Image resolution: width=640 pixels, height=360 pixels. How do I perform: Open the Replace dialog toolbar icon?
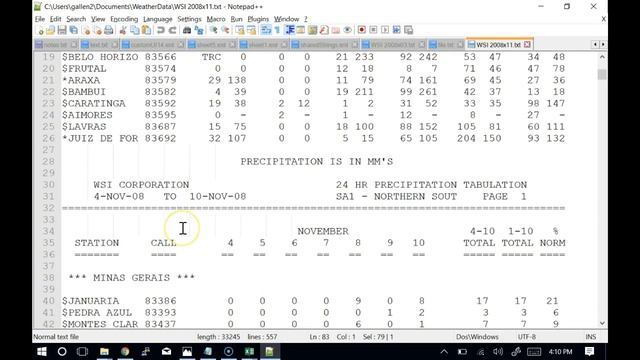[199, 30]
